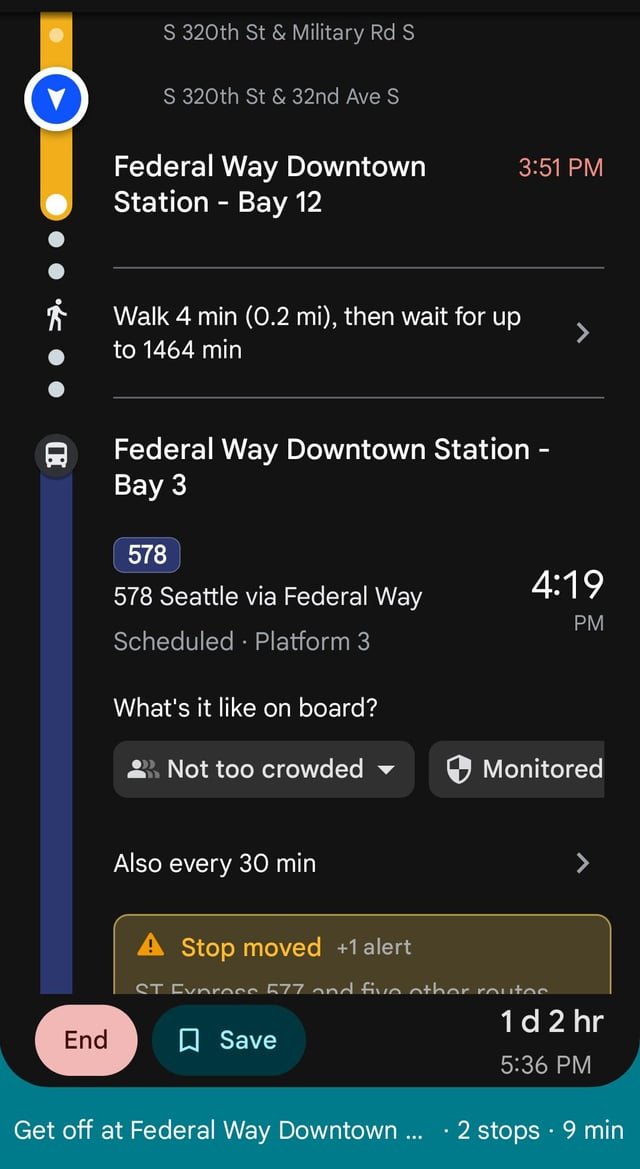Toggle the Monitored chip
This screenshot has height=1169, width=640.
tap(520, 769)
